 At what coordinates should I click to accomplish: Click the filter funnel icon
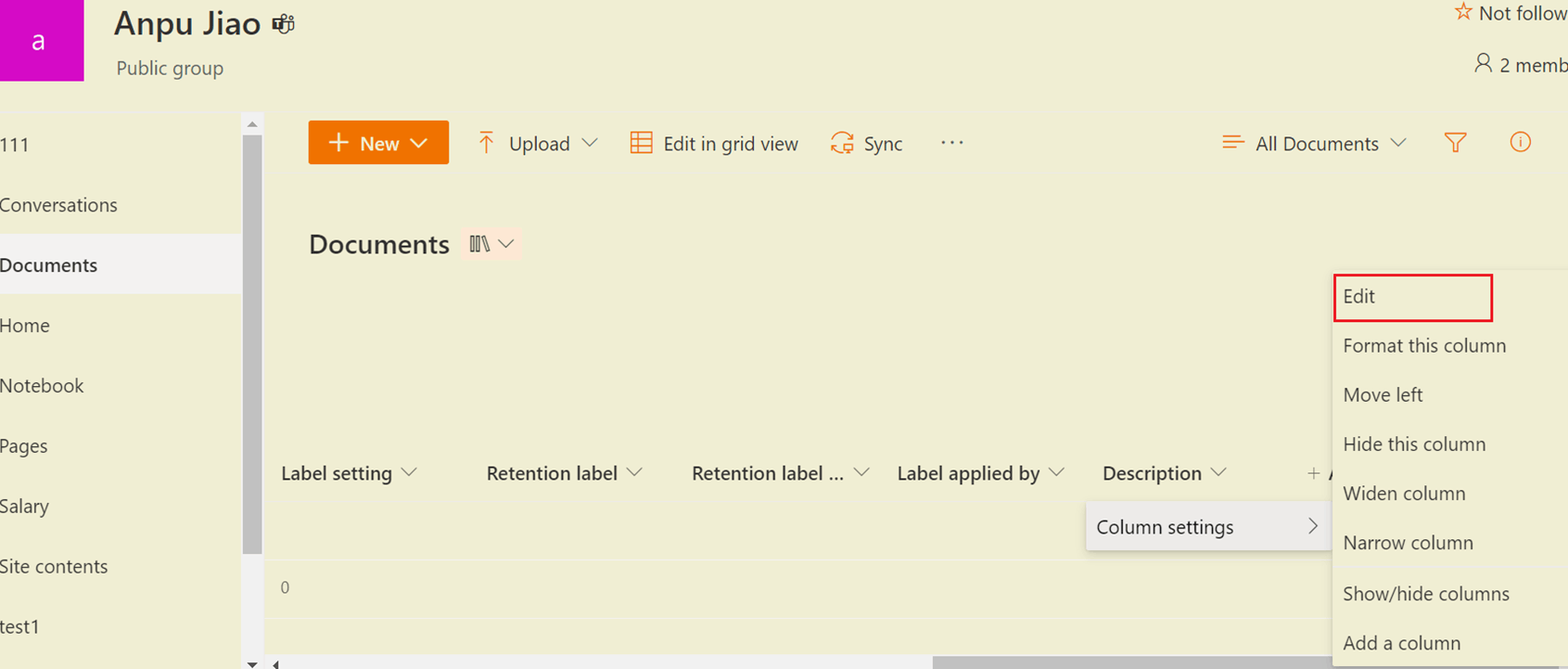[x=1455, y=142]
